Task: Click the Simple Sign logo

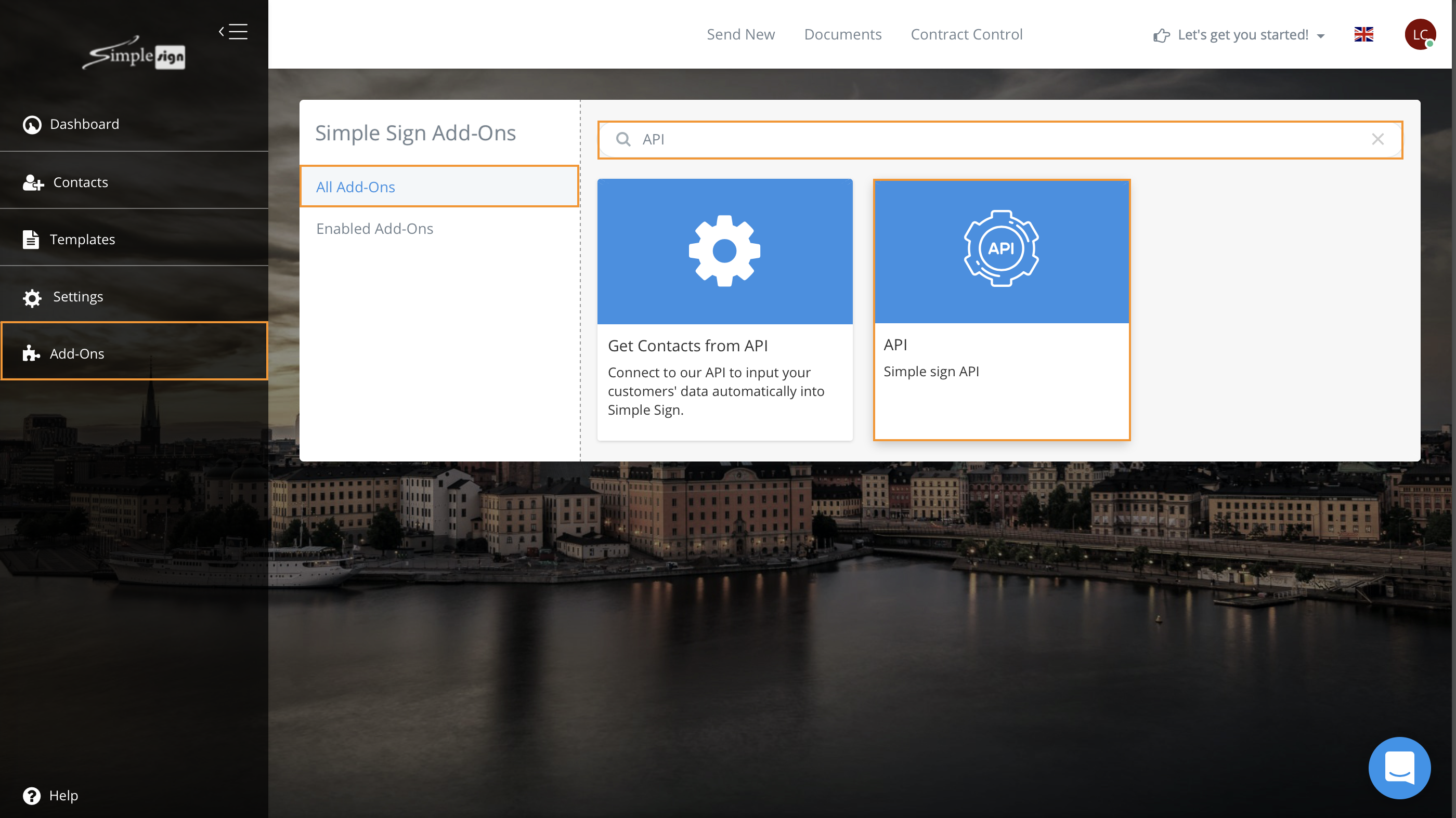Action: coord(134,54)
